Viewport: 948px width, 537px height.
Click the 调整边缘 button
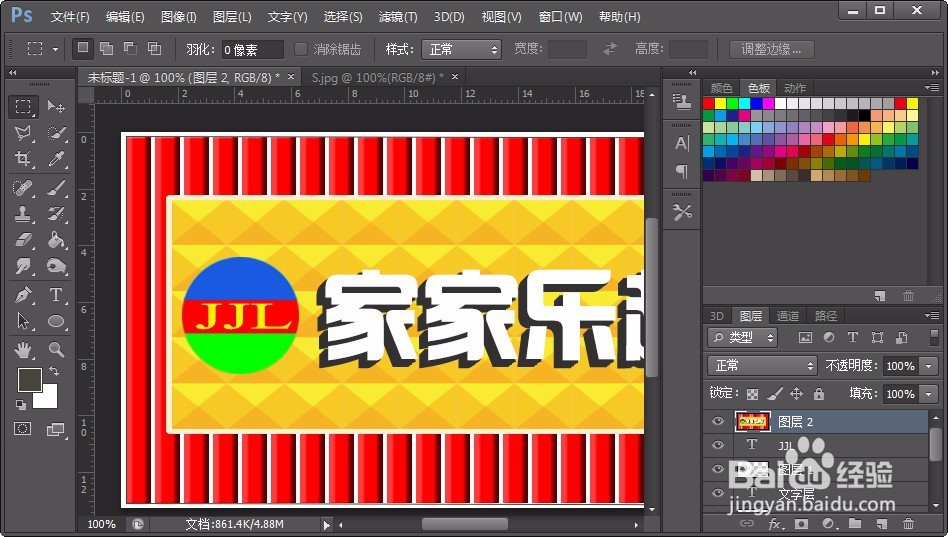(771, 49)
